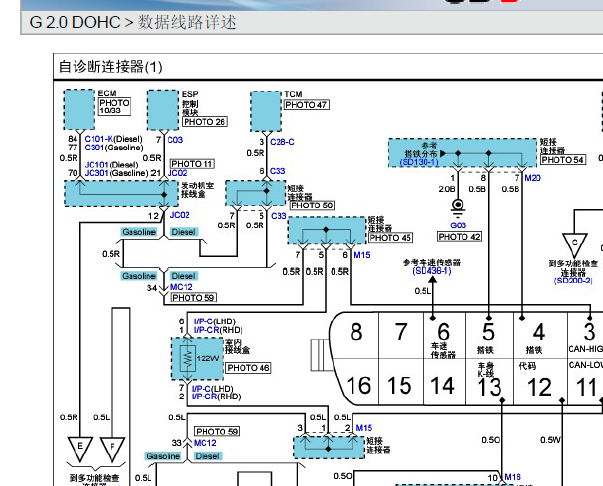The height and width of the screenshot is (486, 603).
Task: Click the triangle marker E
Action: (x=80, y=448)
